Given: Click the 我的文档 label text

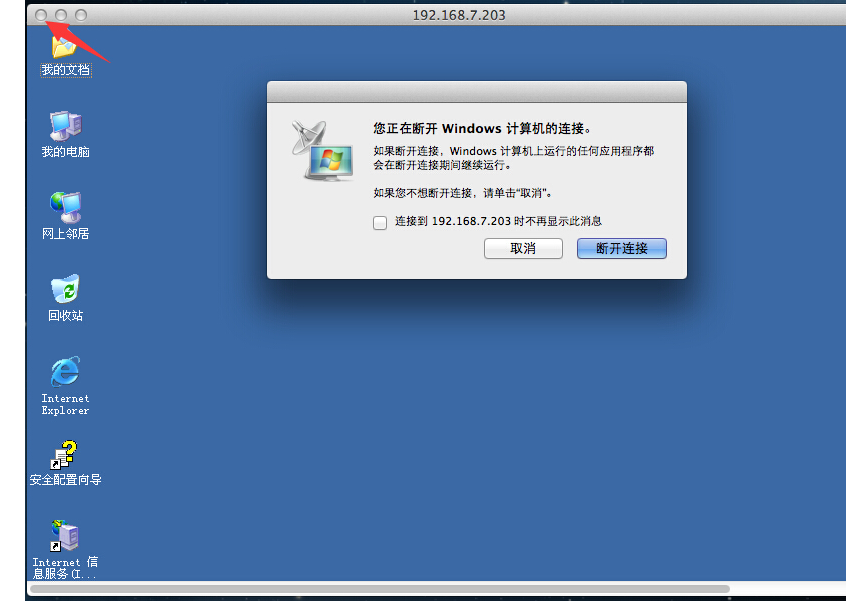Looking at the screenshot, I should (66, 70).
